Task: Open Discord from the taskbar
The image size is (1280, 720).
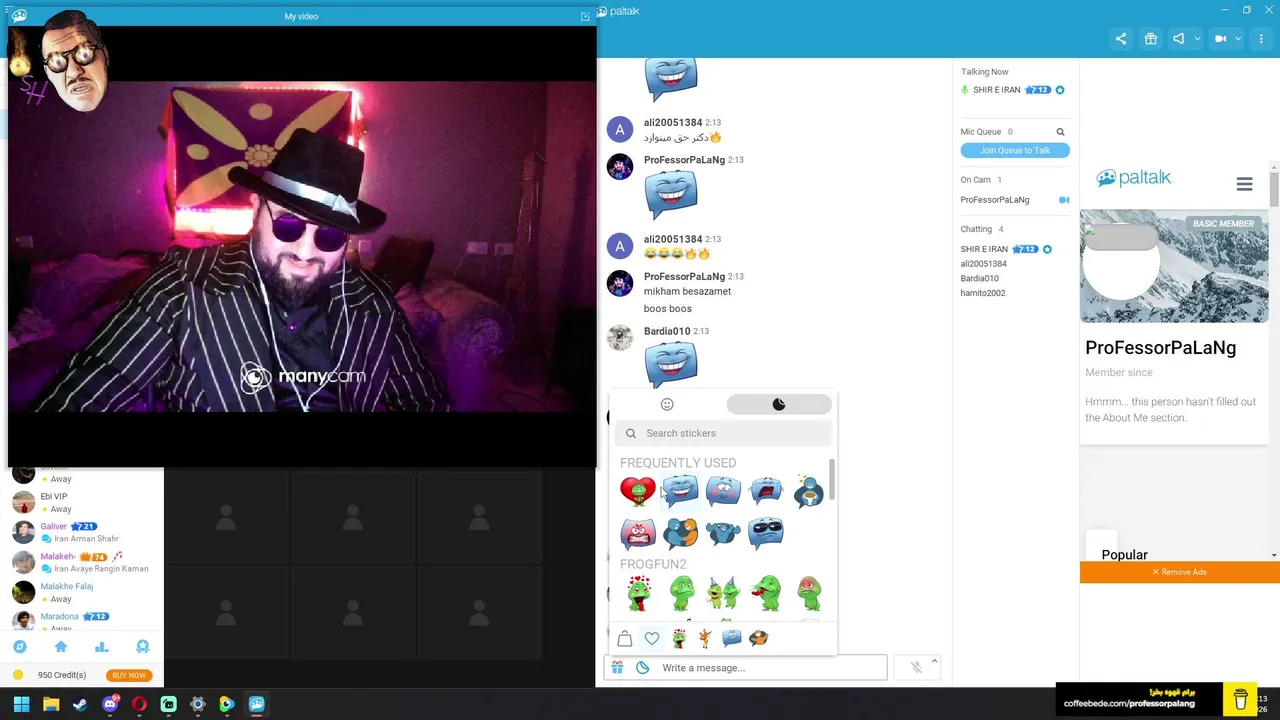Action: pos(110,704)
